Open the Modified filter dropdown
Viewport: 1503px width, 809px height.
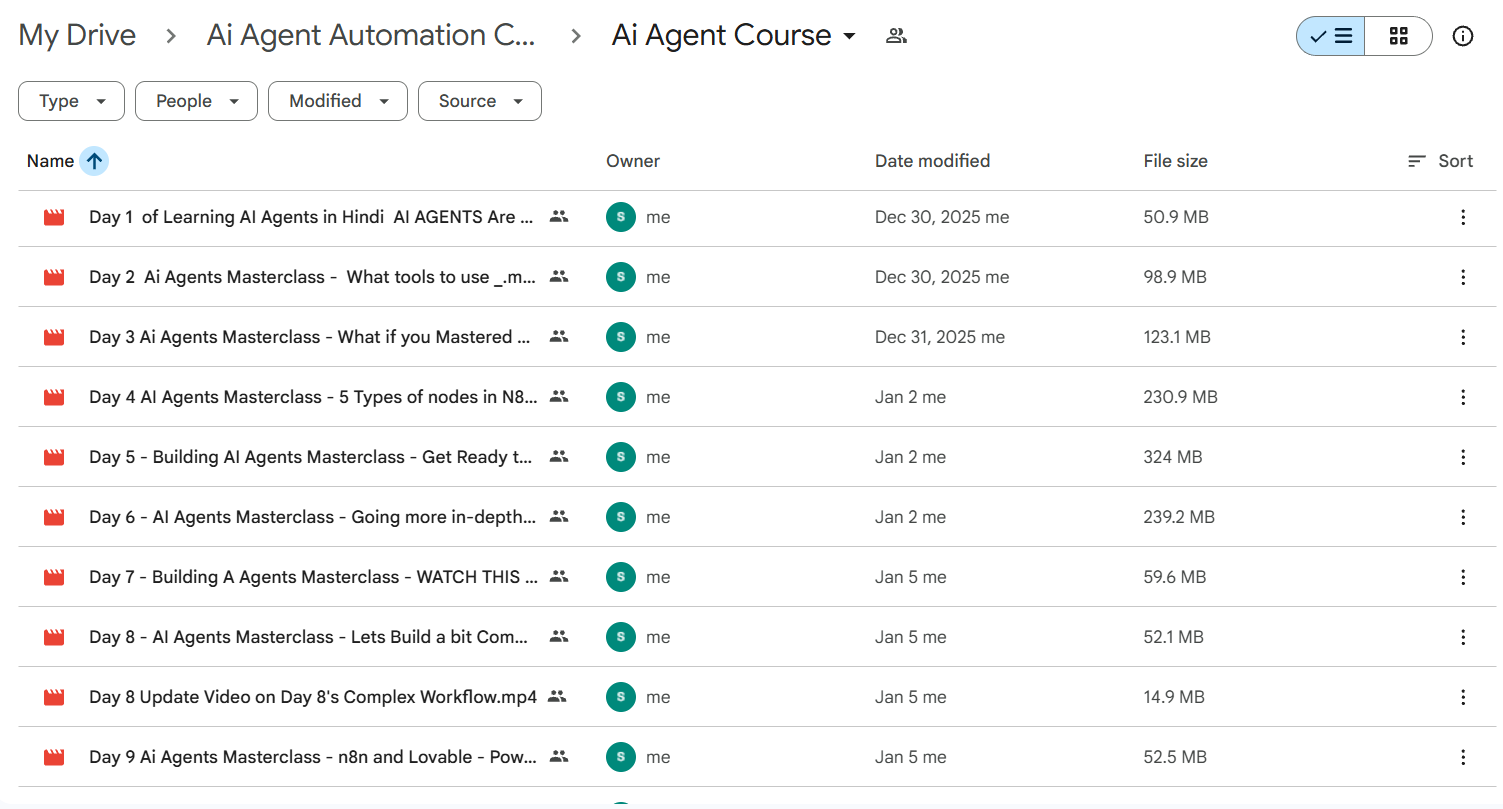pos(337,101)
